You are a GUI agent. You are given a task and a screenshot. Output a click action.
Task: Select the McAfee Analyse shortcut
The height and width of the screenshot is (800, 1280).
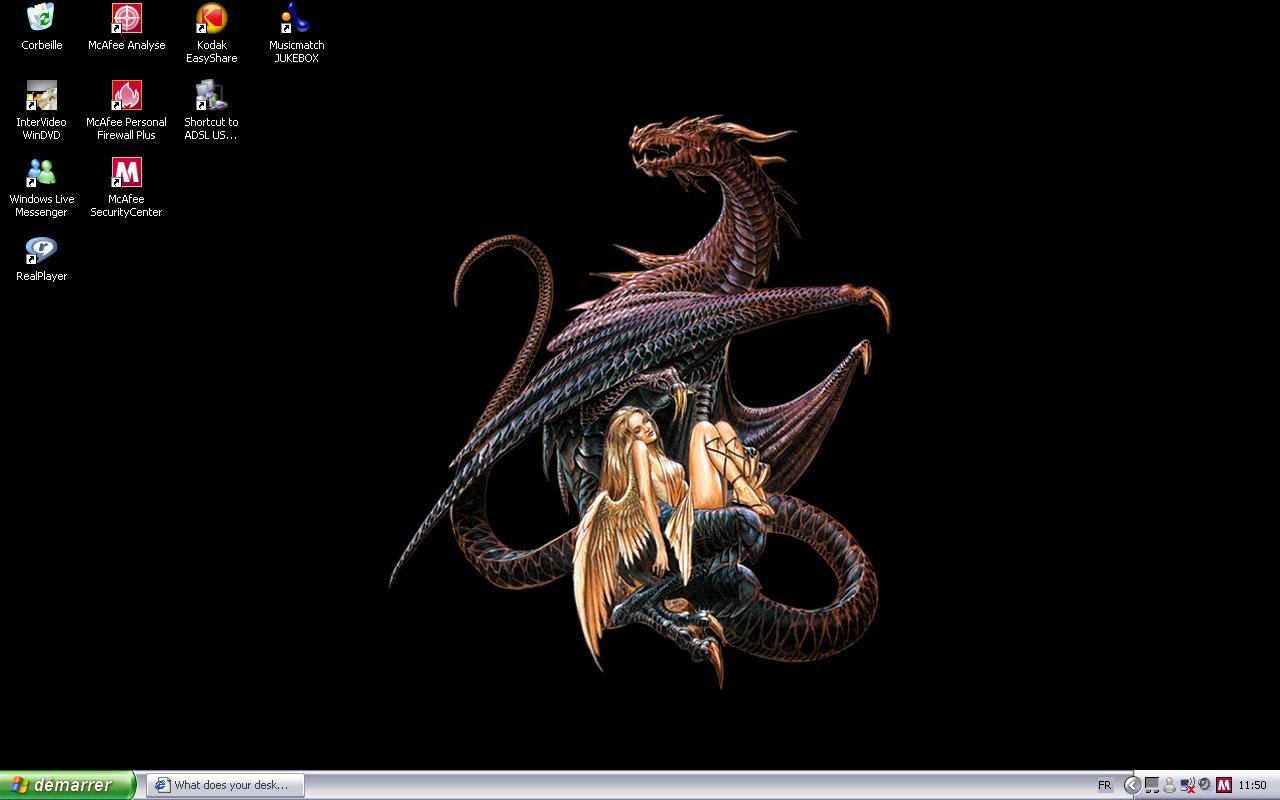(126, 19)
